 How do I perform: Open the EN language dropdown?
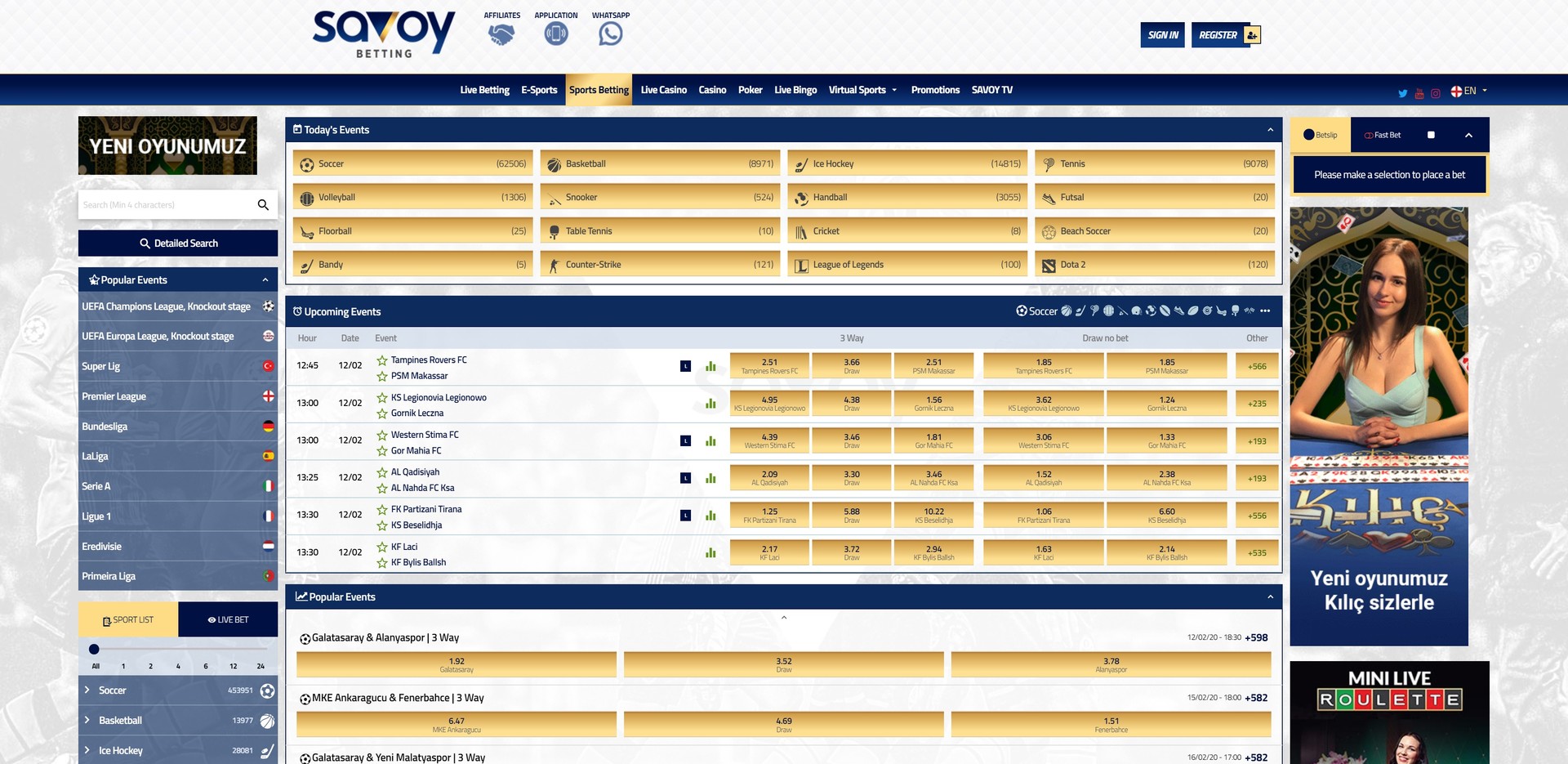[x=1469, y=91]
